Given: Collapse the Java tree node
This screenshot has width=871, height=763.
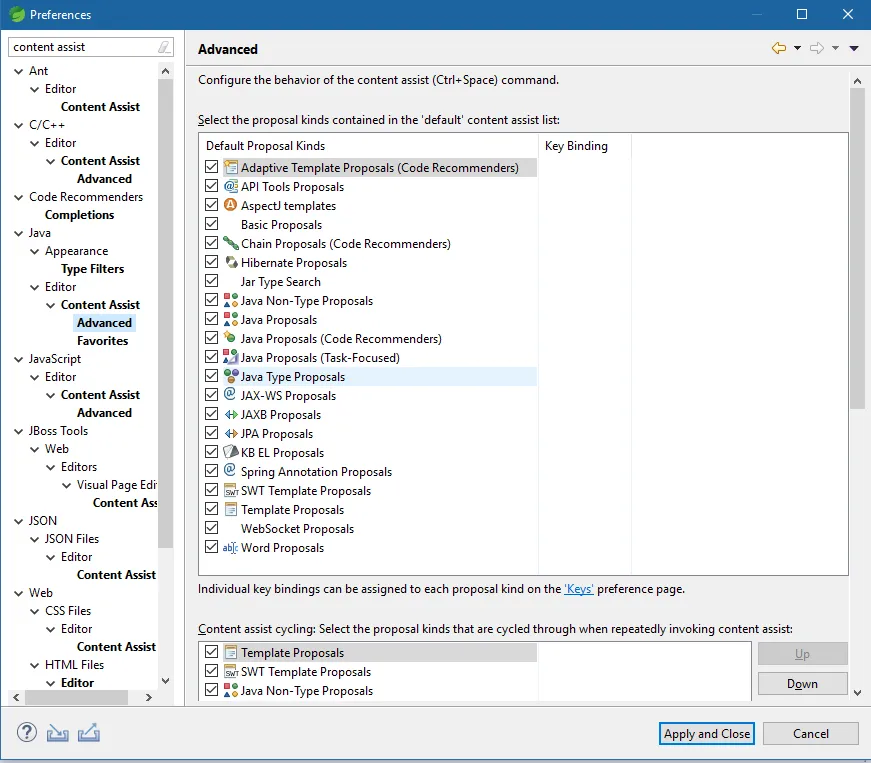Looking at the screenshot, I should [19, 233].
